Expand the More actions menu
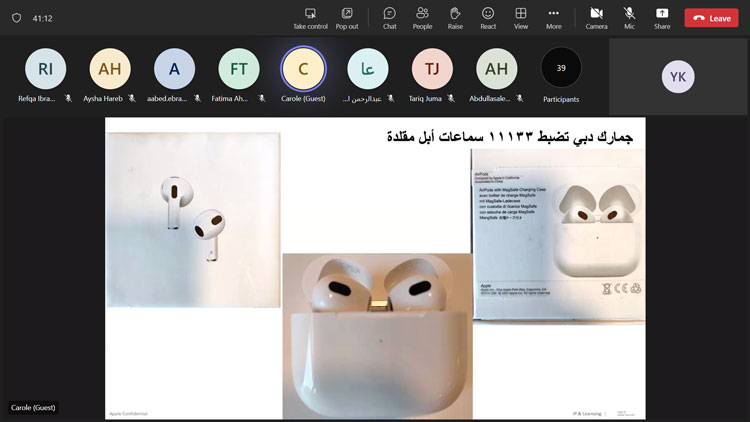750x422 pixels. coord(554,17)
